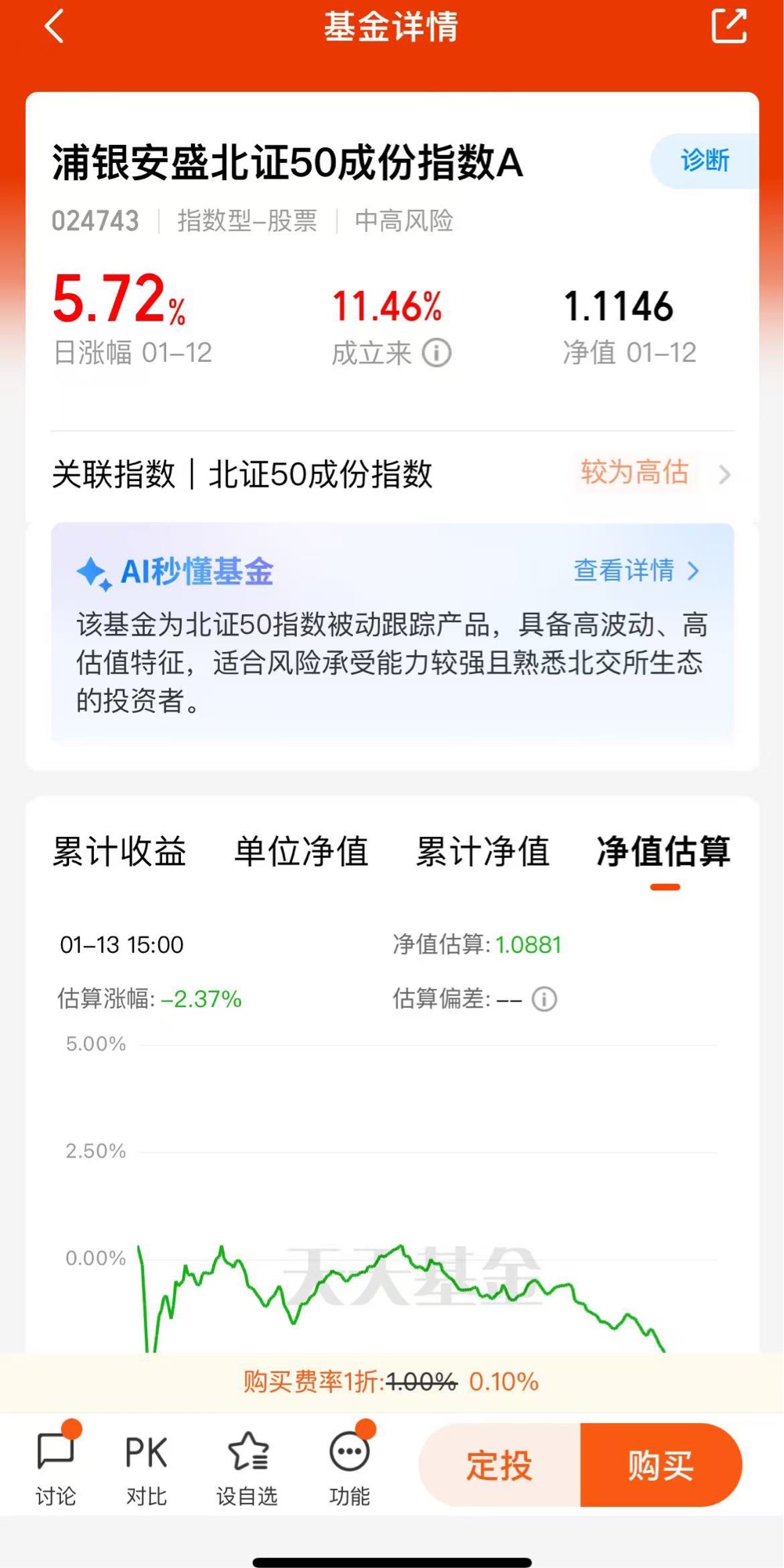Select the 净值估算 tab

tap(663, 852)
